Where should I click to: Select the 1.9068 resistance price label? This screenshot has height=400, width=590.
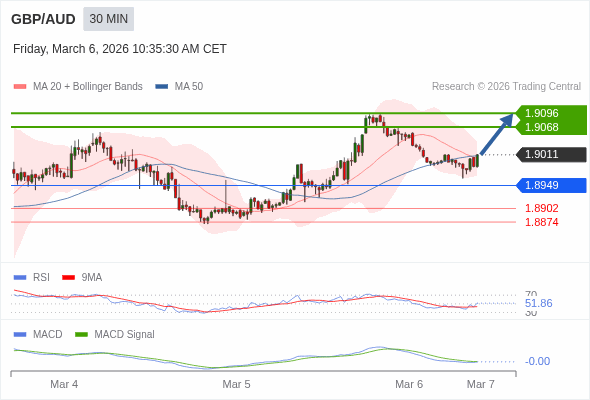point(541,127)
